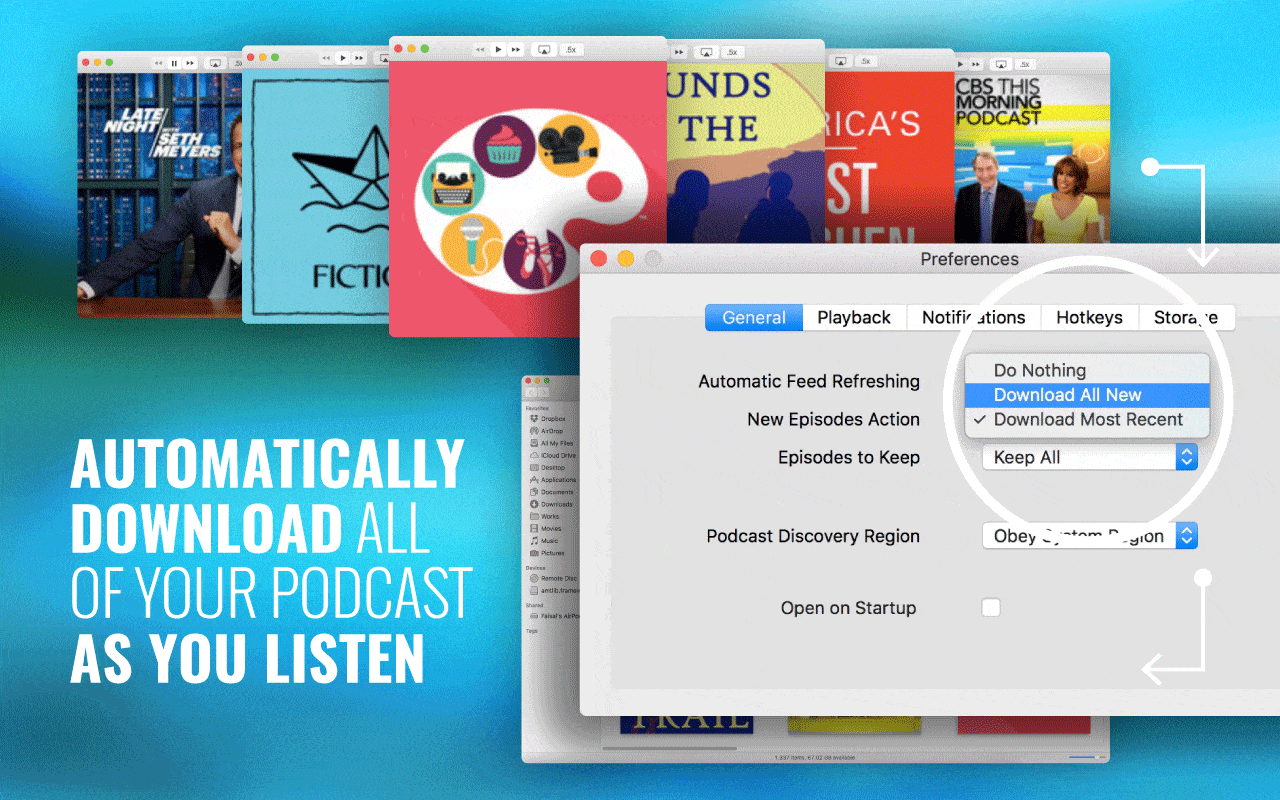Open Movies in the Finder sidebar
Image resolution: width=1280 pixels, height=800 pixels.
tap(544, 528)
